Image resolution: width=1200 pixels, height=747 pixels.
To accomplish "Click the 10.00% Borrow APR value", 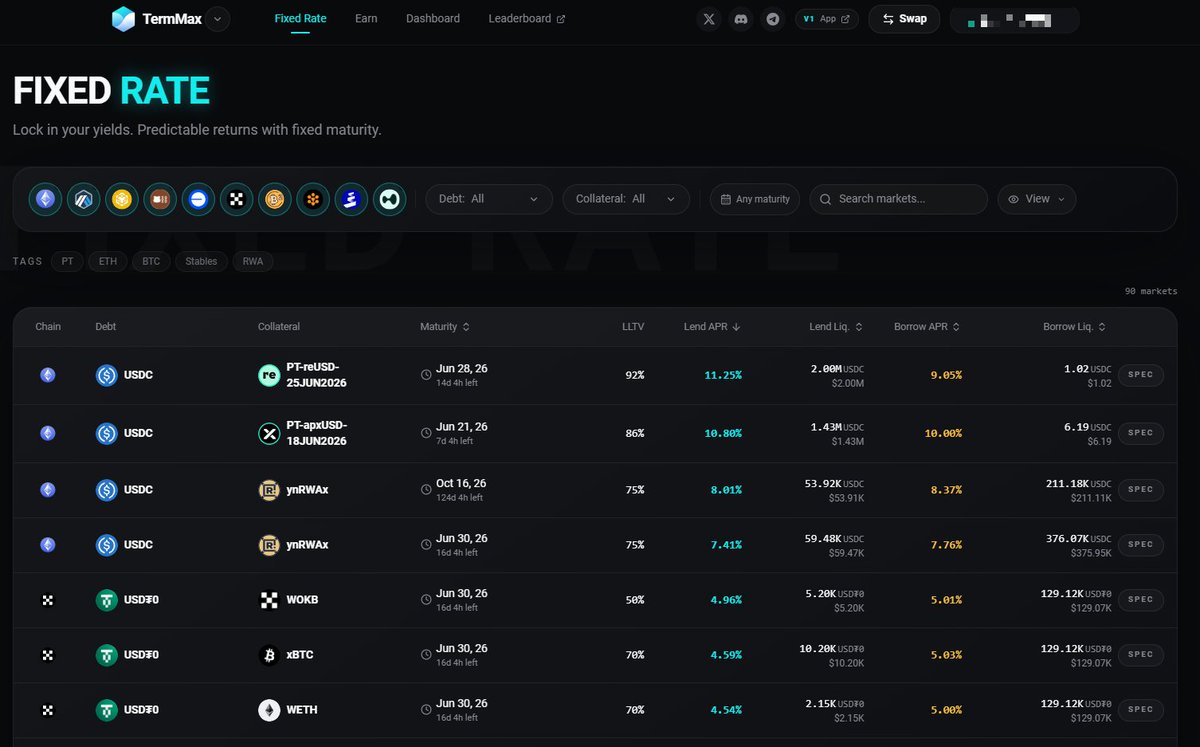I will coord(942,434).
